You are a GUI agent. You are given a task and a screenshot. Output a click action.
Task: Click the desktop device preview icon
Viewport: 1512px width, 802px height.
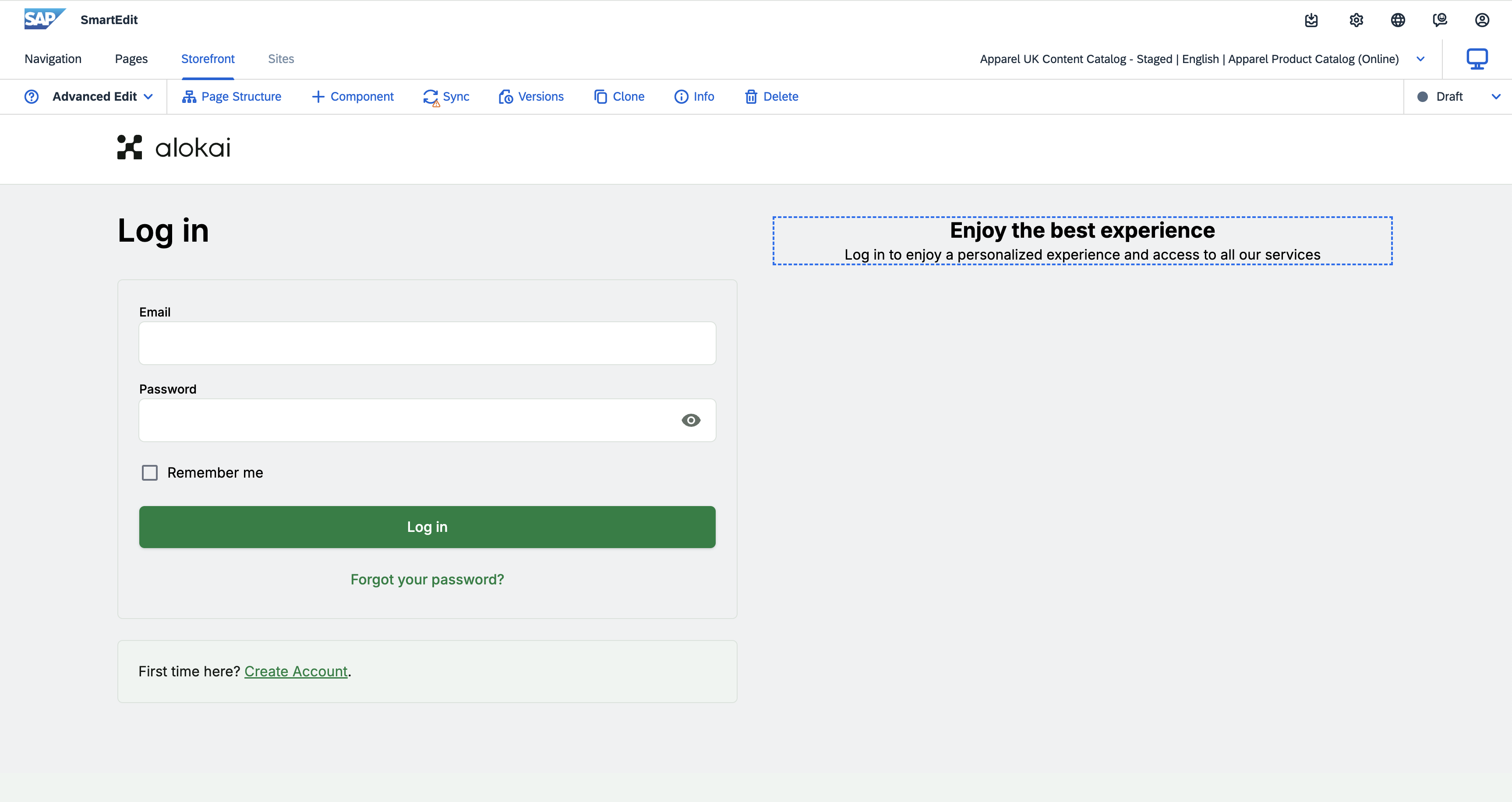tap(1477, 59)
